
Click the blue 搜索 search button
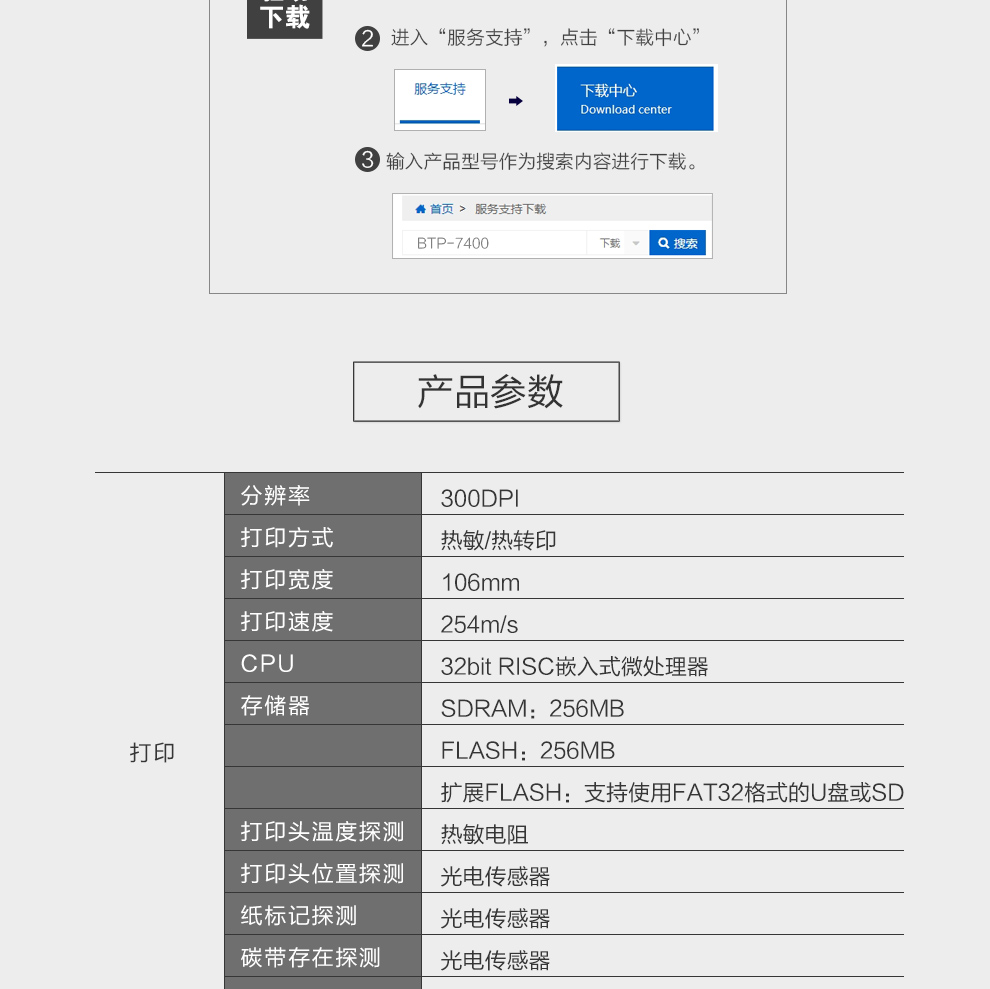677,243
